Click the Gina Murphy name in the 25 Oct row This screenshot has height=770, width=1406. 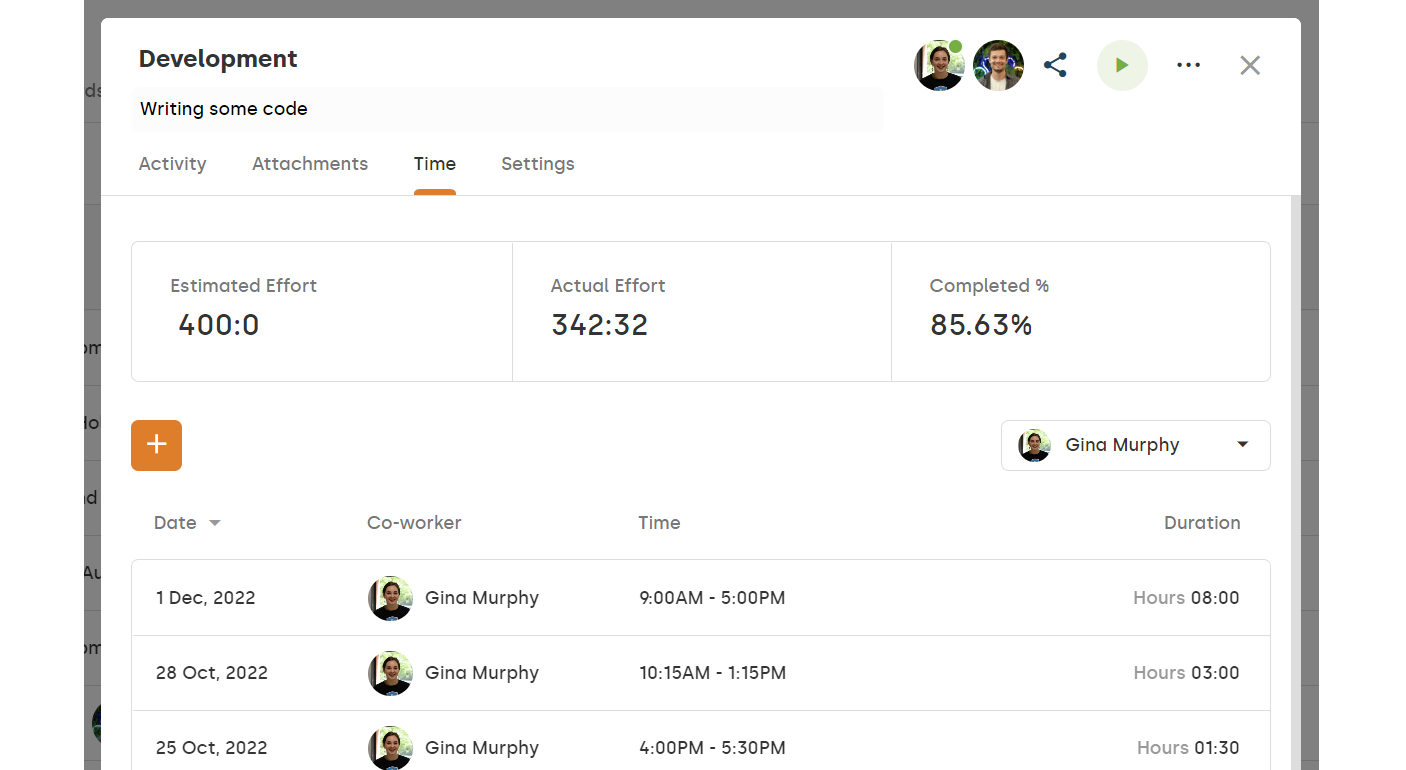[482, 748]
